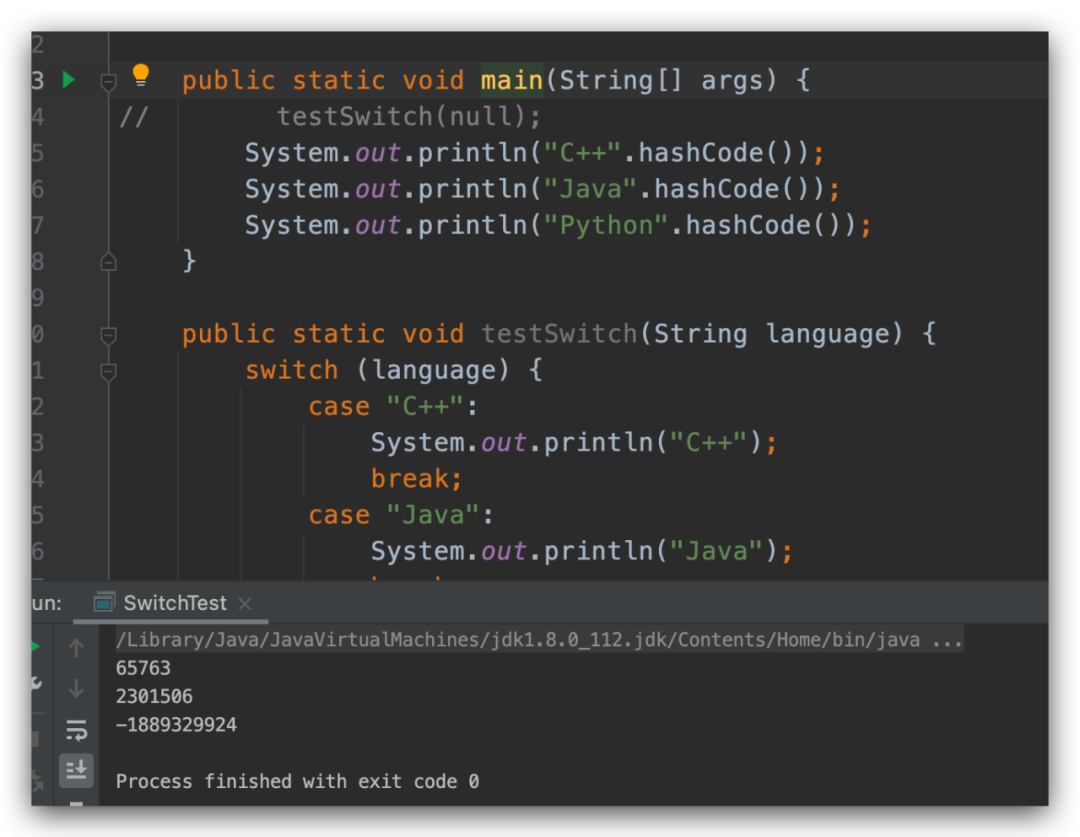Rerun SwitchTest with the green Run panel arrow

coord(36,645)
